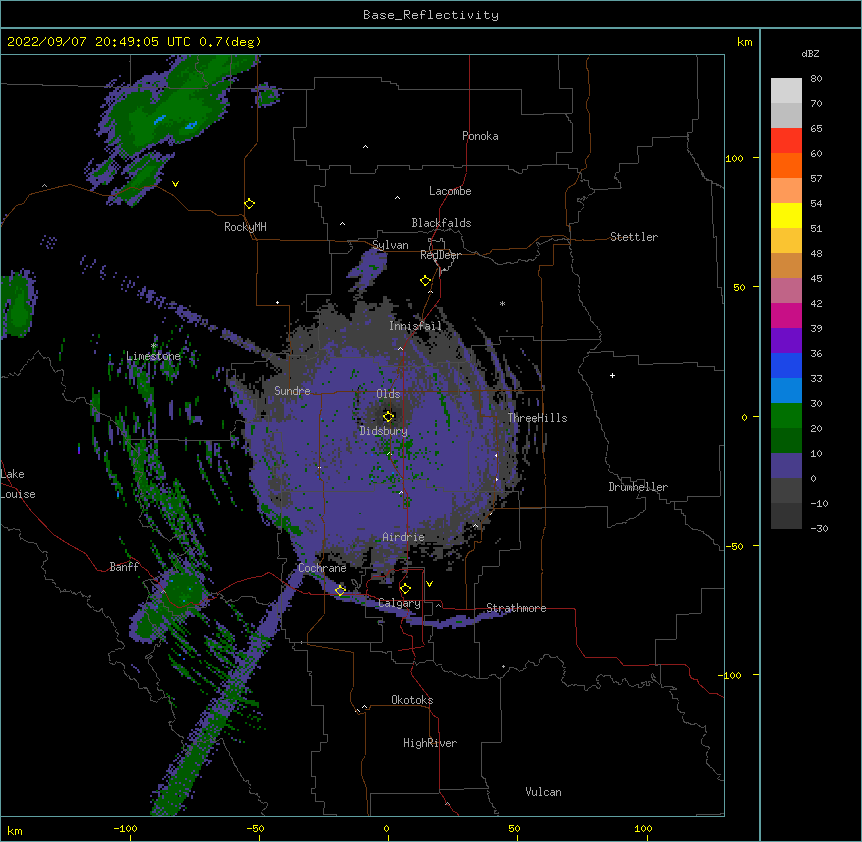The height and width of the screenshot is (842, 862).
Task: Click the -30 value at legend bottom
Action: 819,528
